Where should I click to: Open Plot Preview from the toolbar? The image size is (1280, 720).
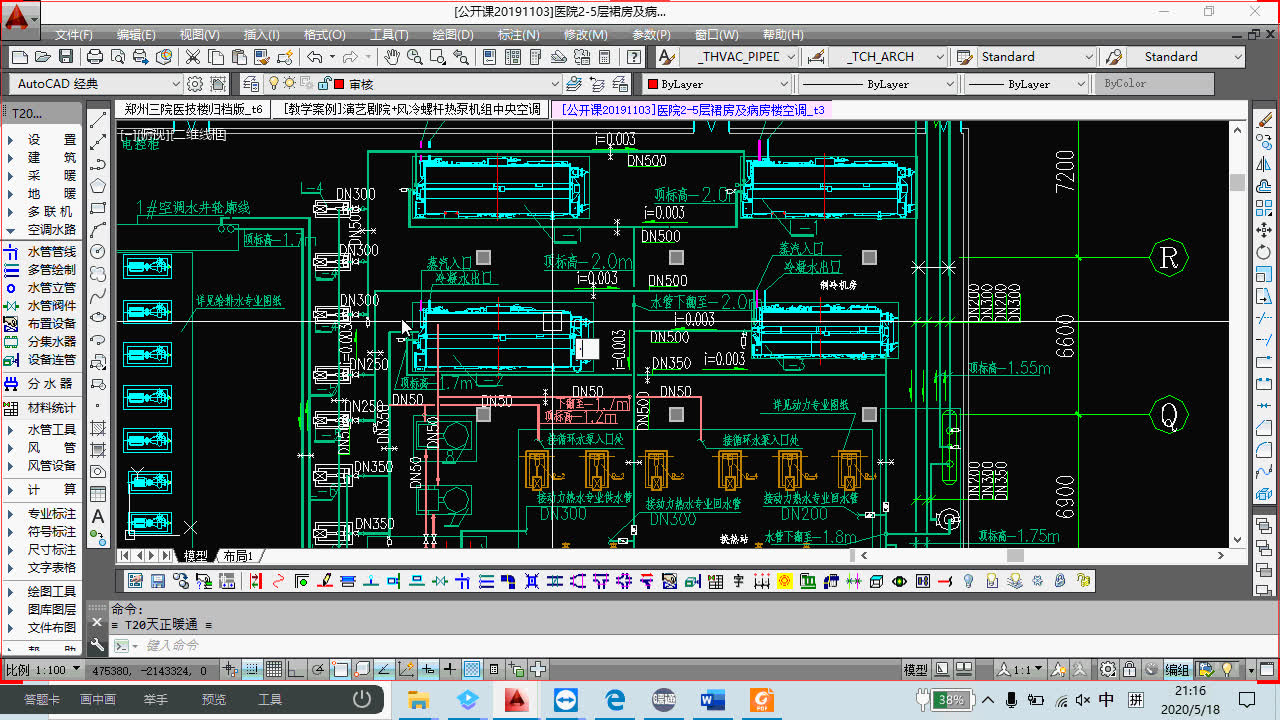pyautogui.click(x=118, y=57)
